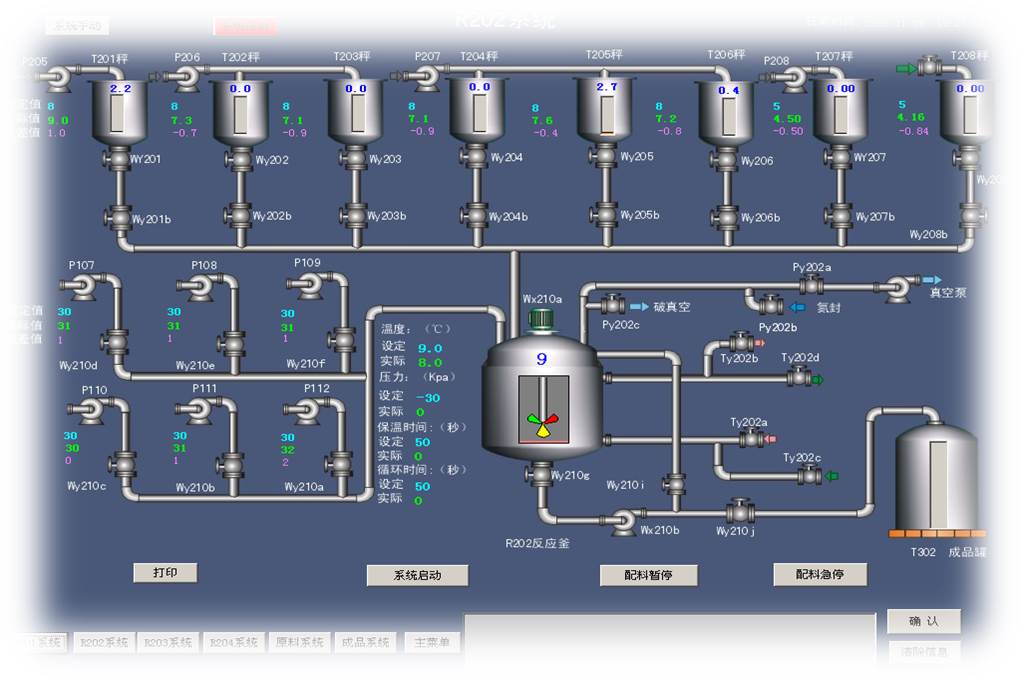Open the 主菜单 main menu tab
Screen dimensions: 1021x680
pos(431,643)
